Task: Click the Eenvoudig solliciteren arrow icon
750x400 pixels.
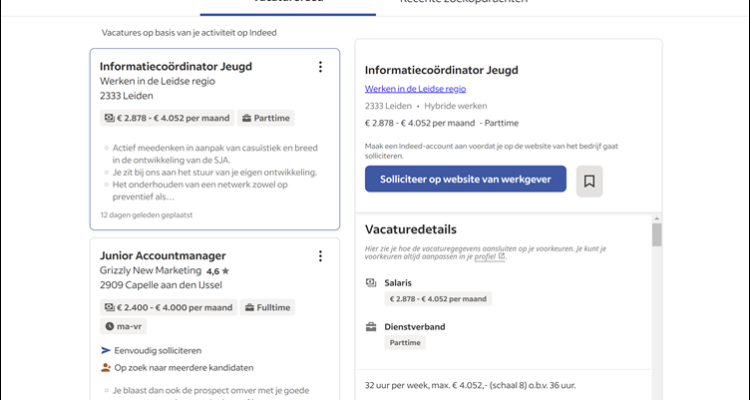Action: pyautogui.click(x=106, y=351)
